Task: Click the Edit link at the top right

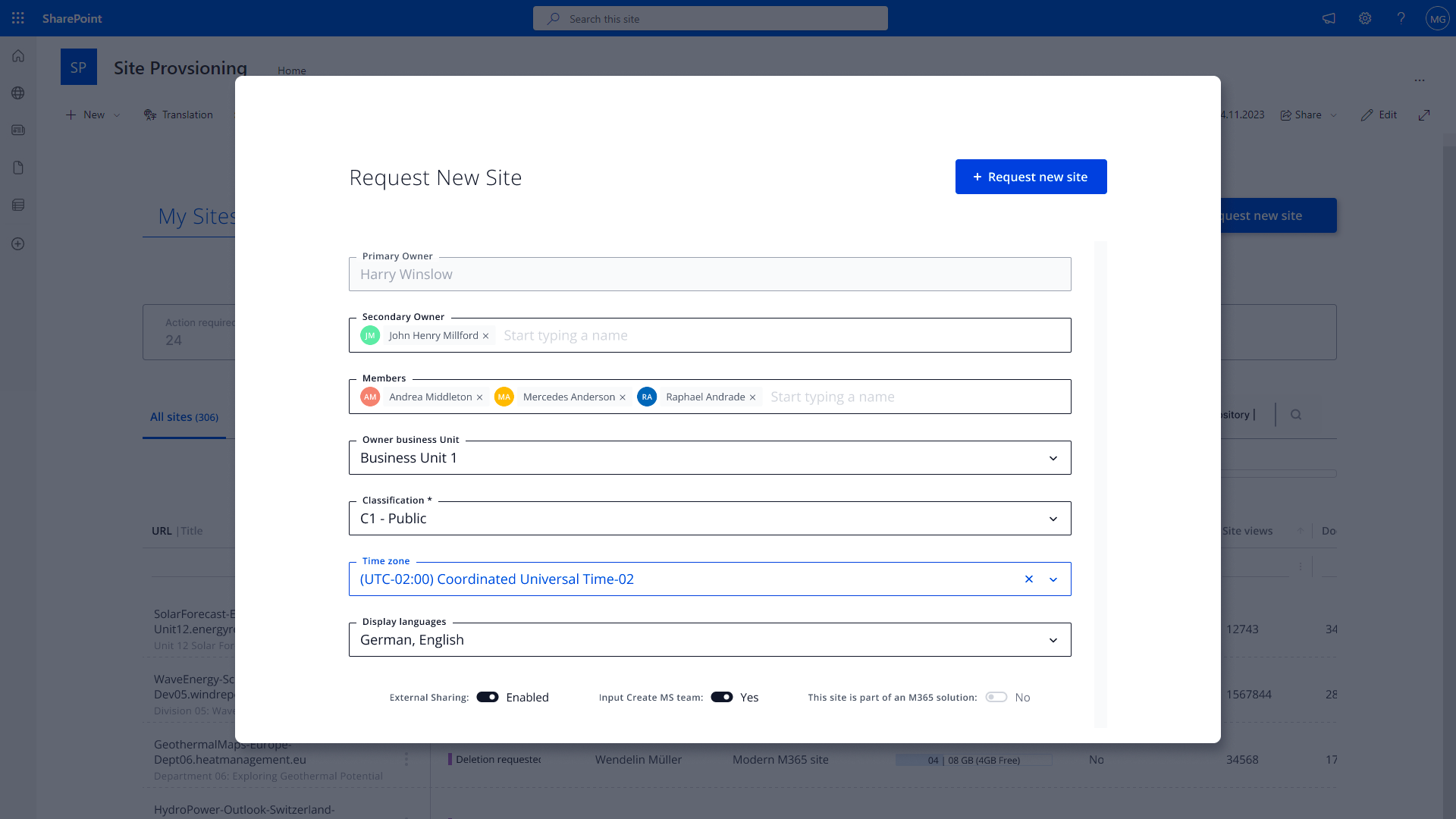Action: [1379, 115]
